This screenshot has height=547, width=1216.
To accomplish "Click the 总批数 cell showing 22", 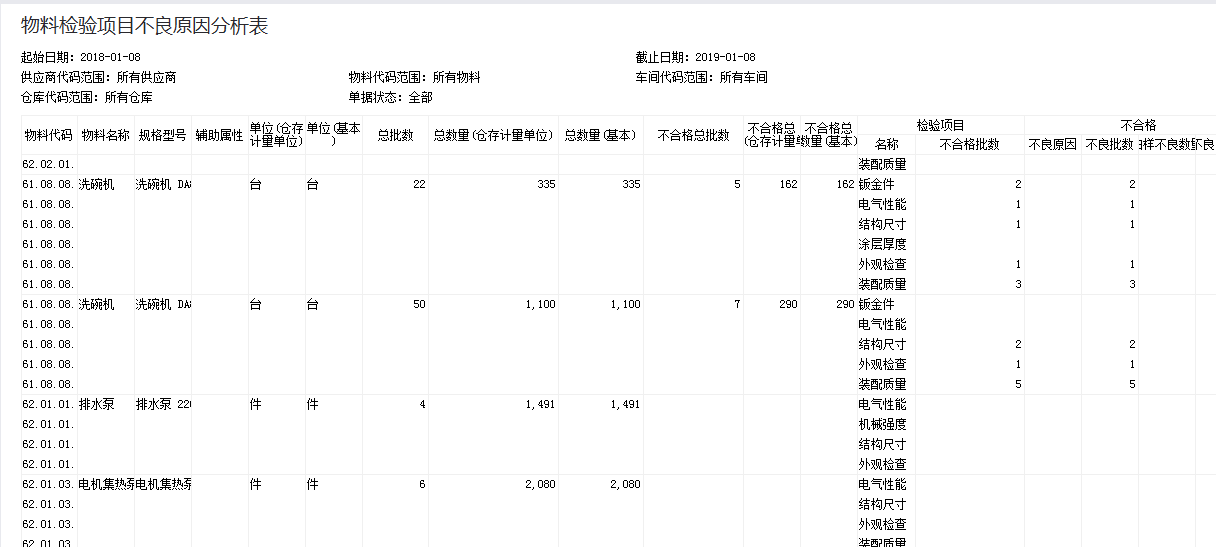I will pyautogui.click(x=395, y=184).
